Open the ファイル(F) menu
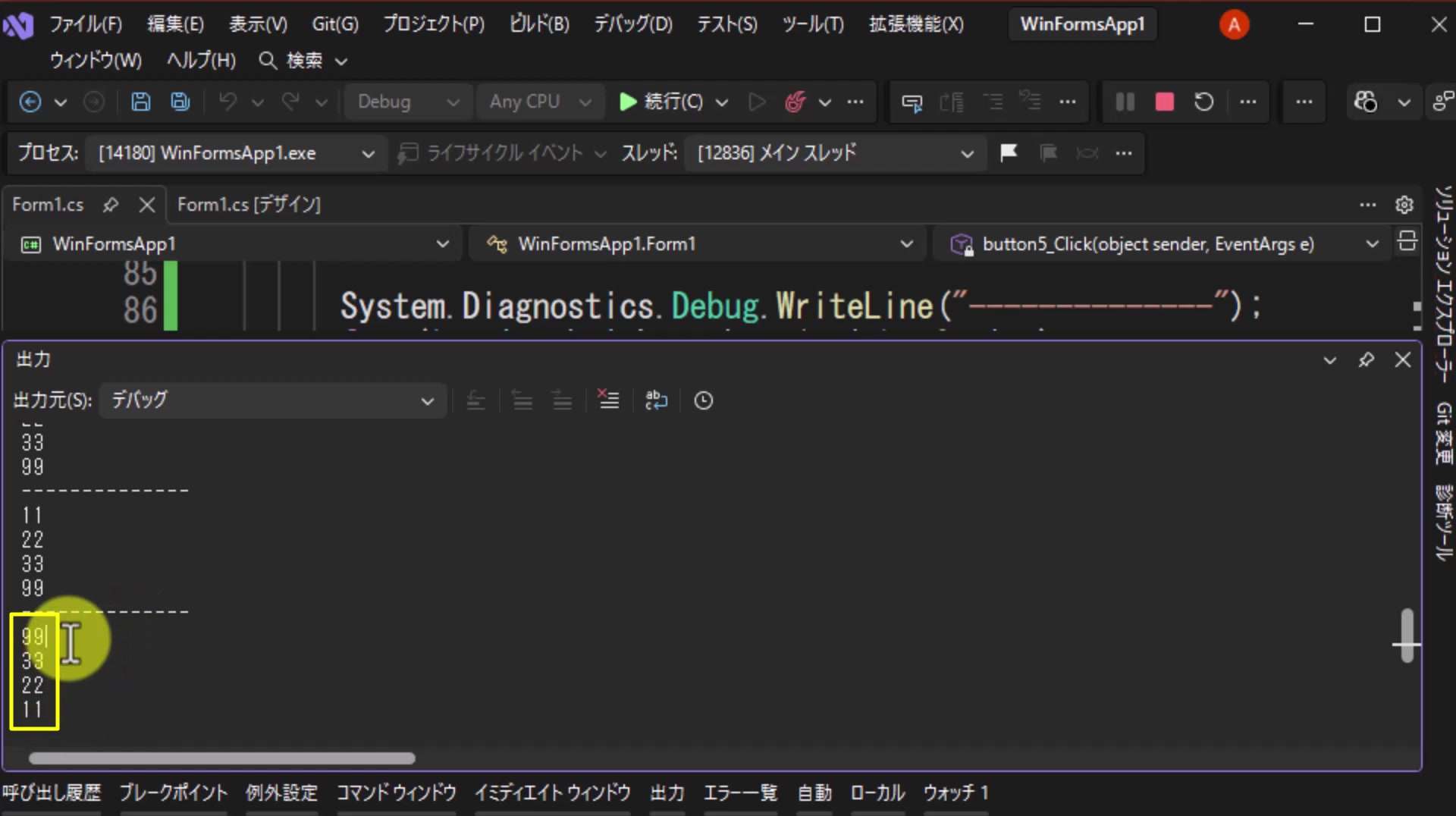 86,24
